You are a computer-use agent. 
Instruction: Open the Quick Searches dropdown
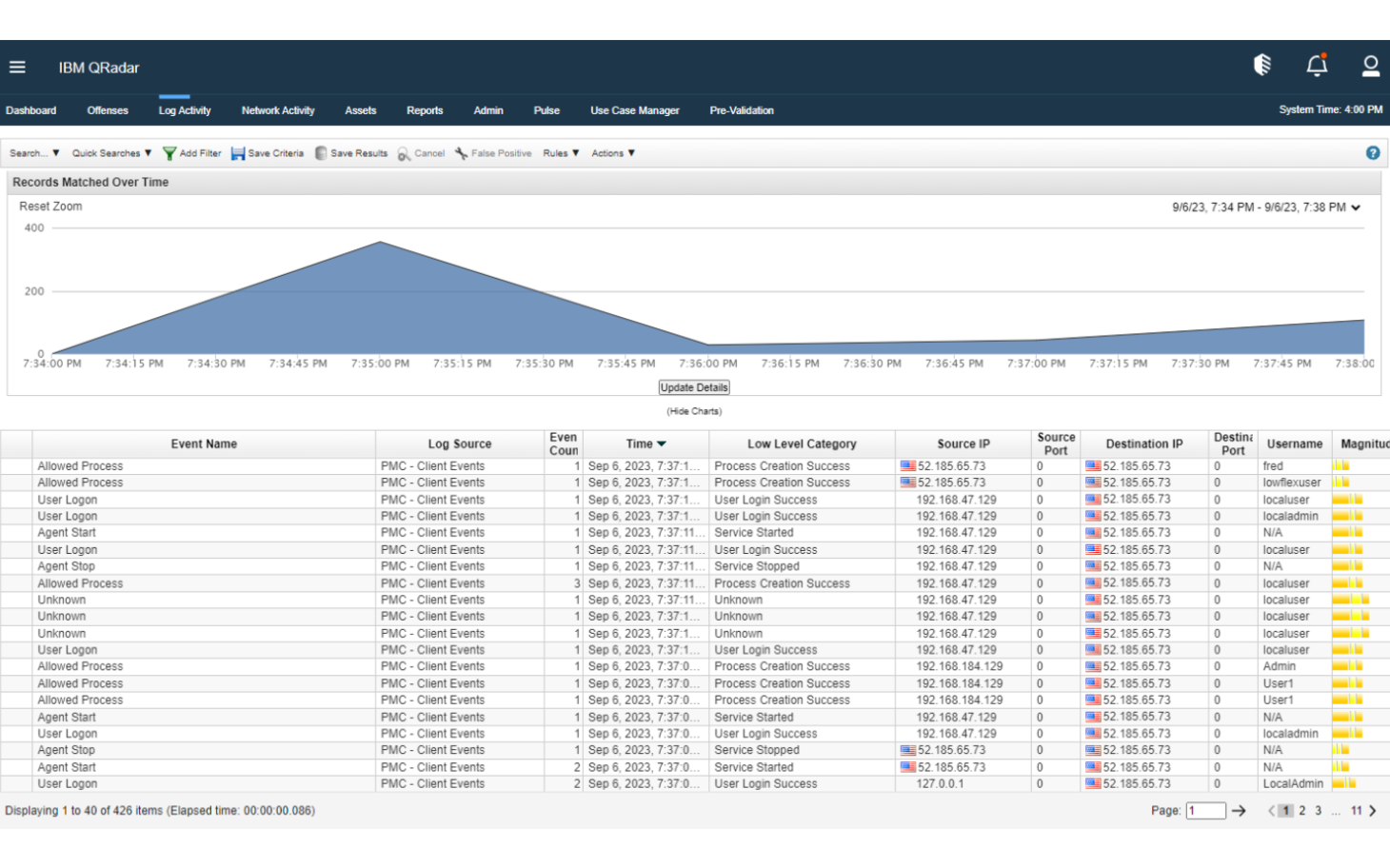click(107, 153)
